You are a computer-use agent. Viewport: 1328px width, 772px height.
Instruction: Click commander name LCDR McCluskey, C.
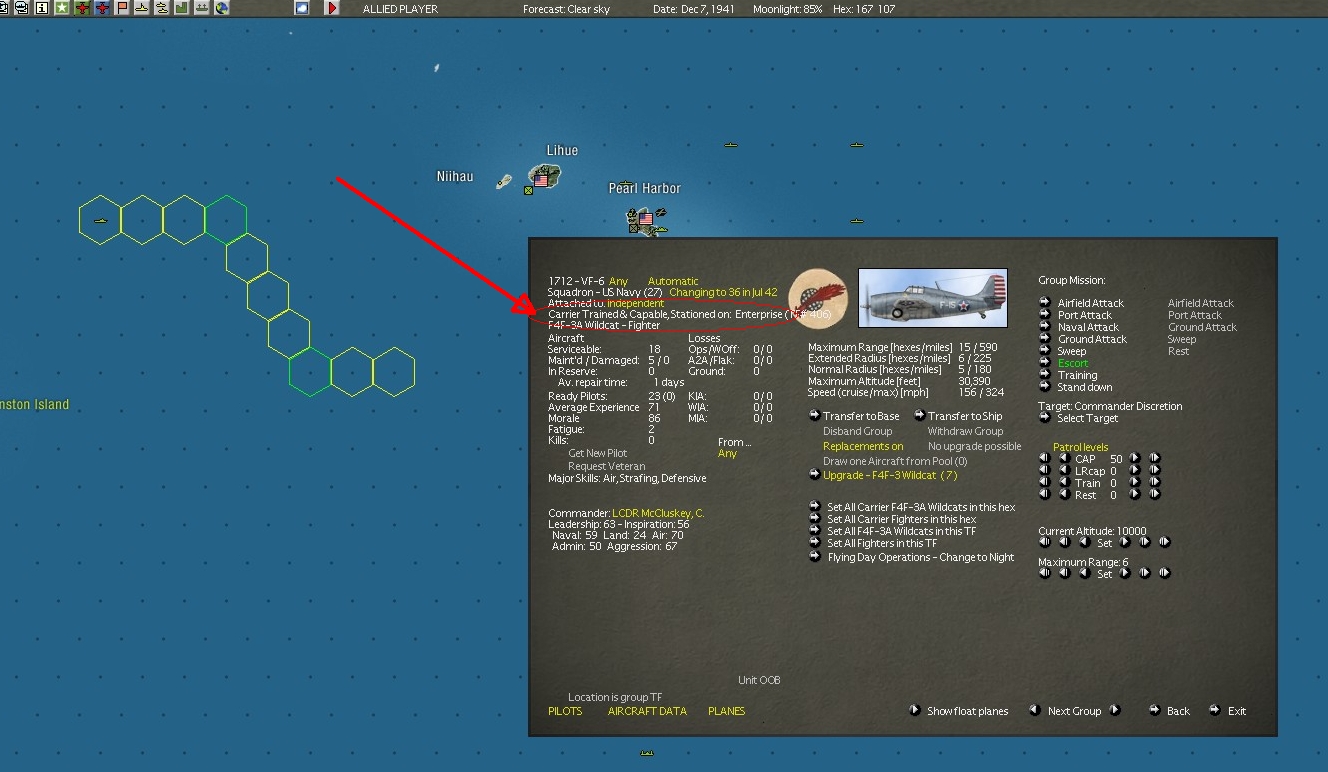tap(658, 513)
